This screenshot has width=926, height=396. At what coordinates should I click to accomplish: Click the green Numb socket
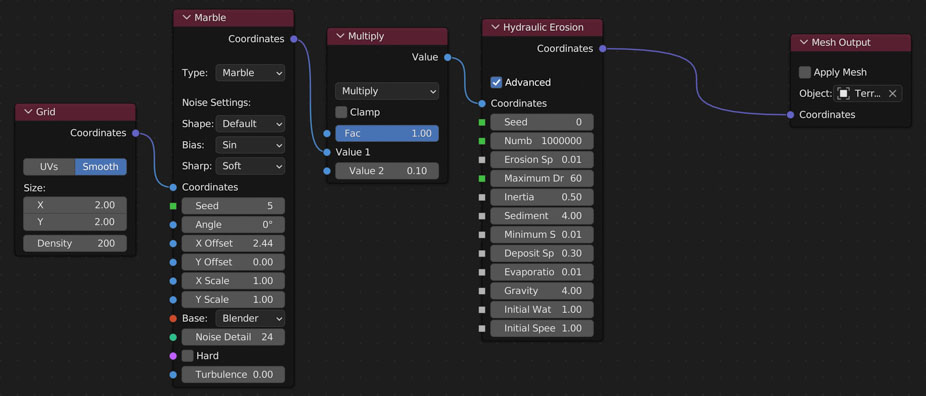pos(482,141)
